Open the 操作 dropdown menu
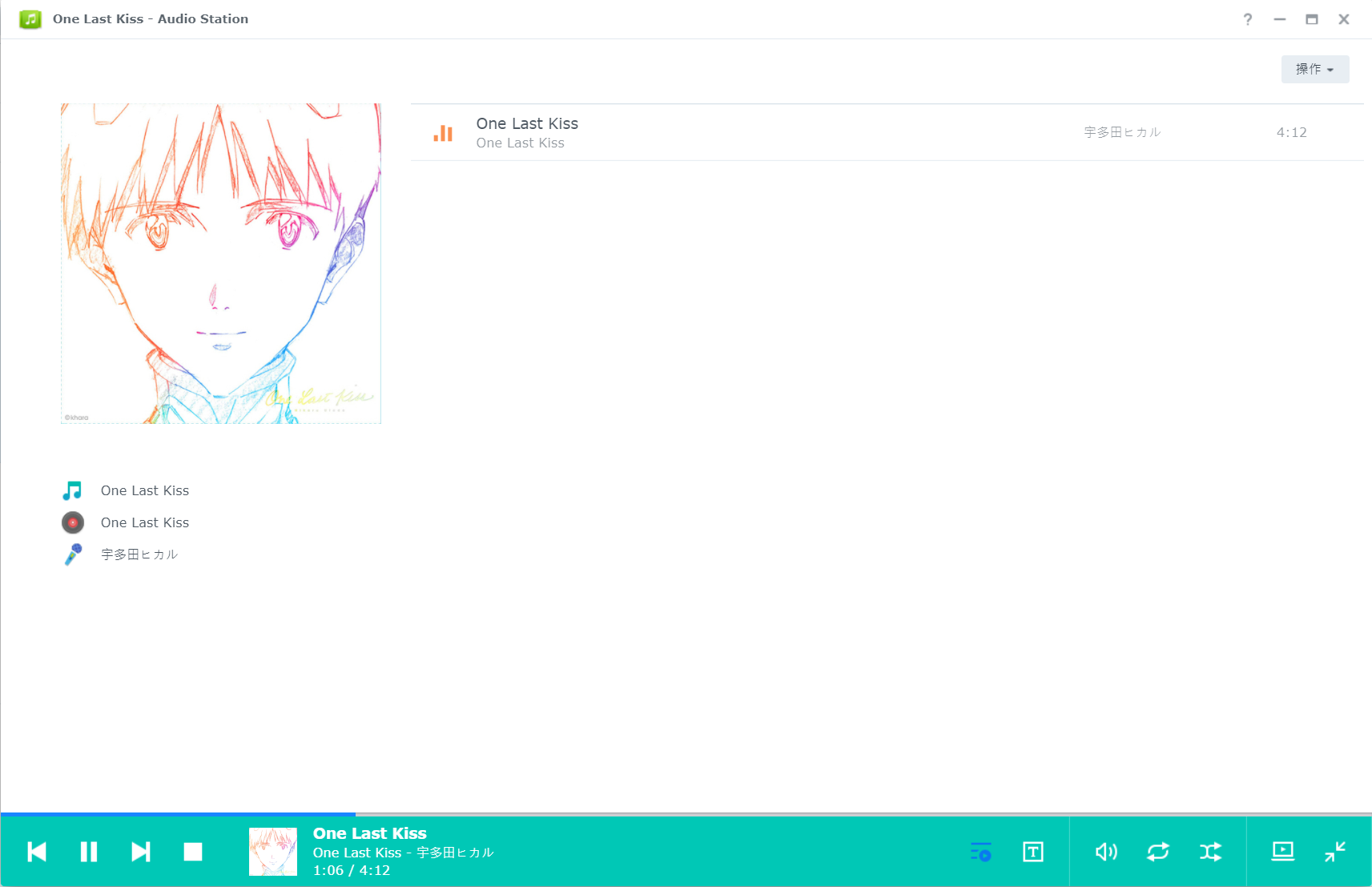Image resolution: width=1372 pixels, height=887 pixels. [1315, 69]
